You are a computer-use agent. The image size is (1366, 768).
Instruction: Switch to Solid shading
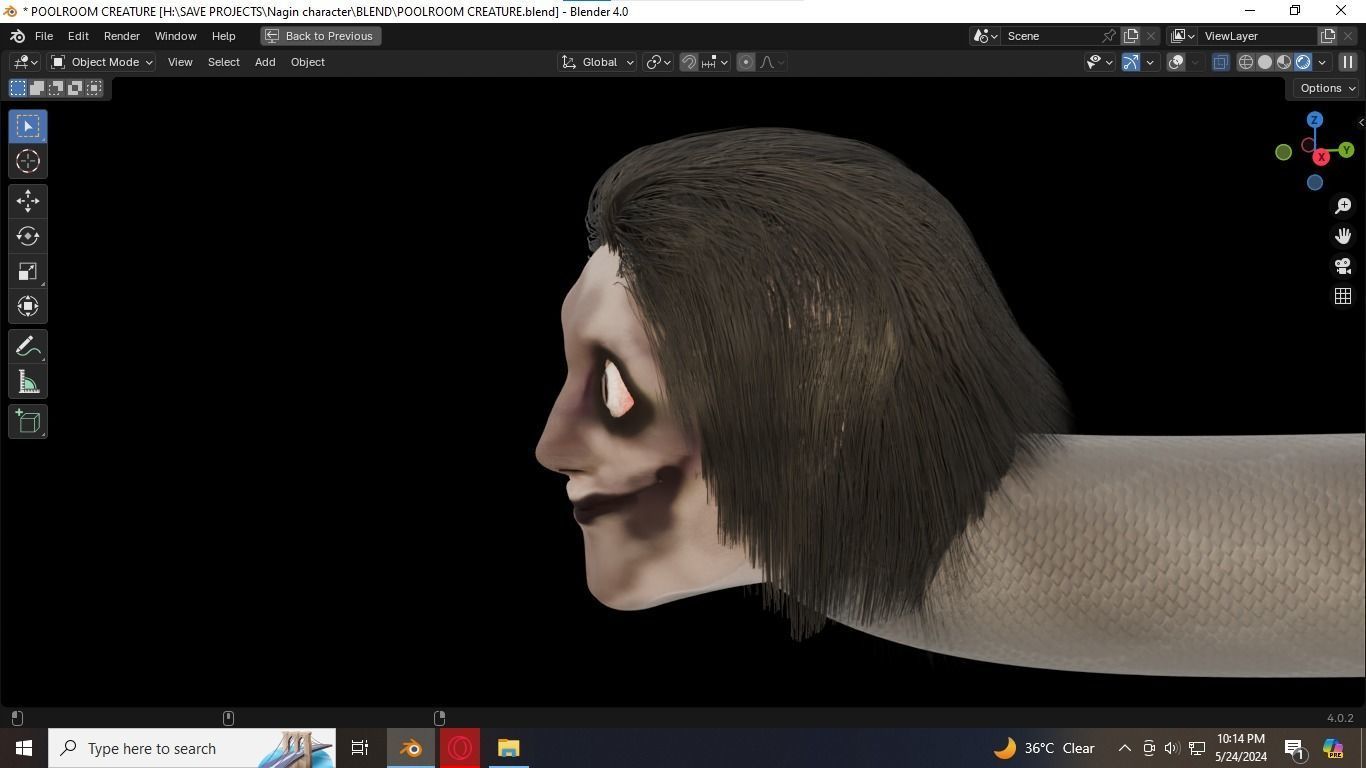point(1265,62)
